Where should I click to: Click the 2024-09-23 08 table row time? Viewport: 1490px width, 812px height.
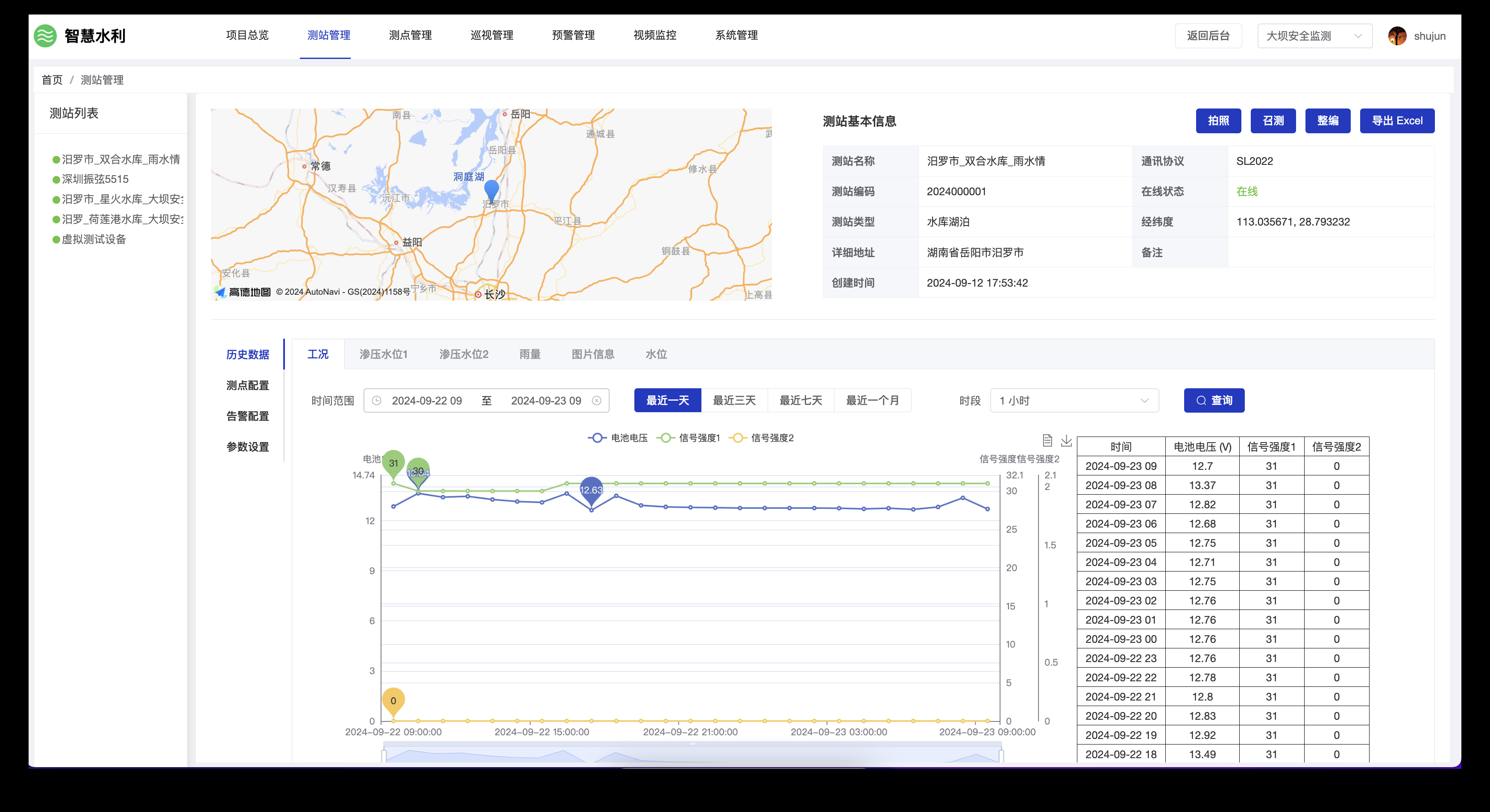(x=1121, y=485)
